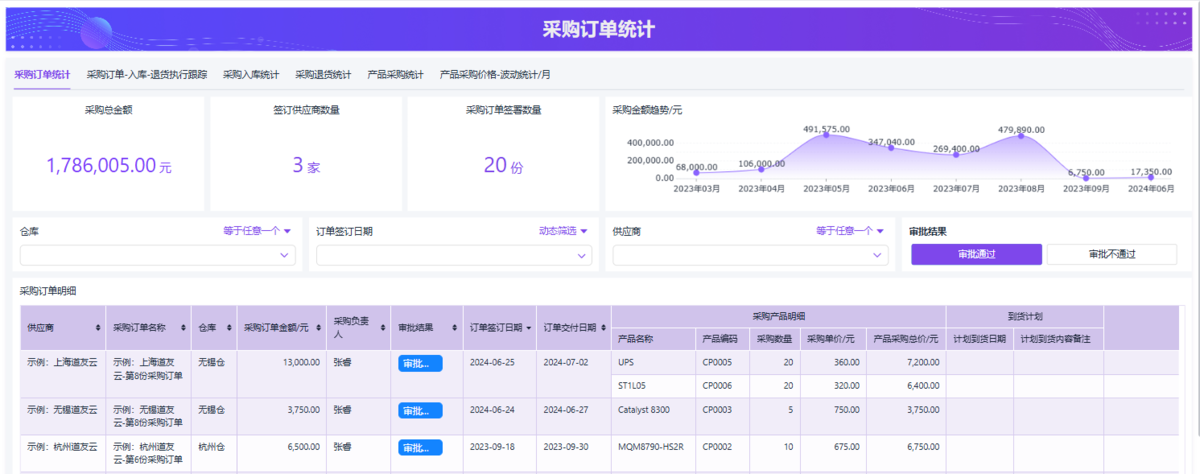The height and width of the screenshot is (474, 1200).
Task: Switch to 采购入库统计 tab
Action: click(251, 75)
